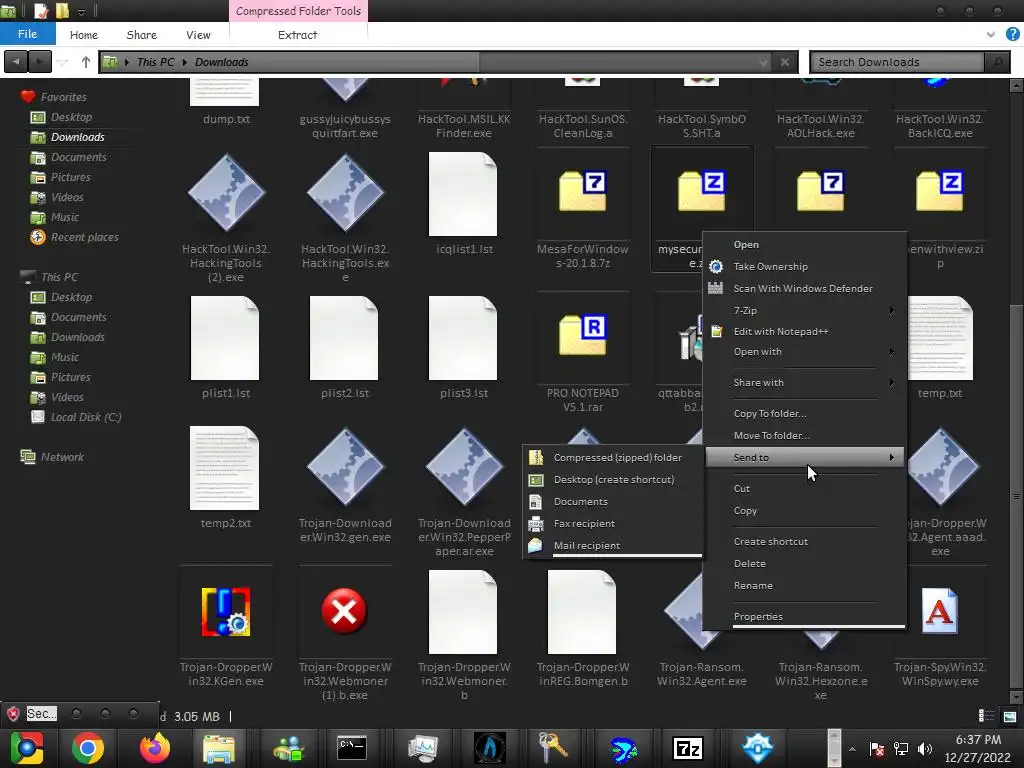Open Google Chrome from taskbar
Image resolution: width=1024 pixels, height=768 pixels.
coord(88,748)
